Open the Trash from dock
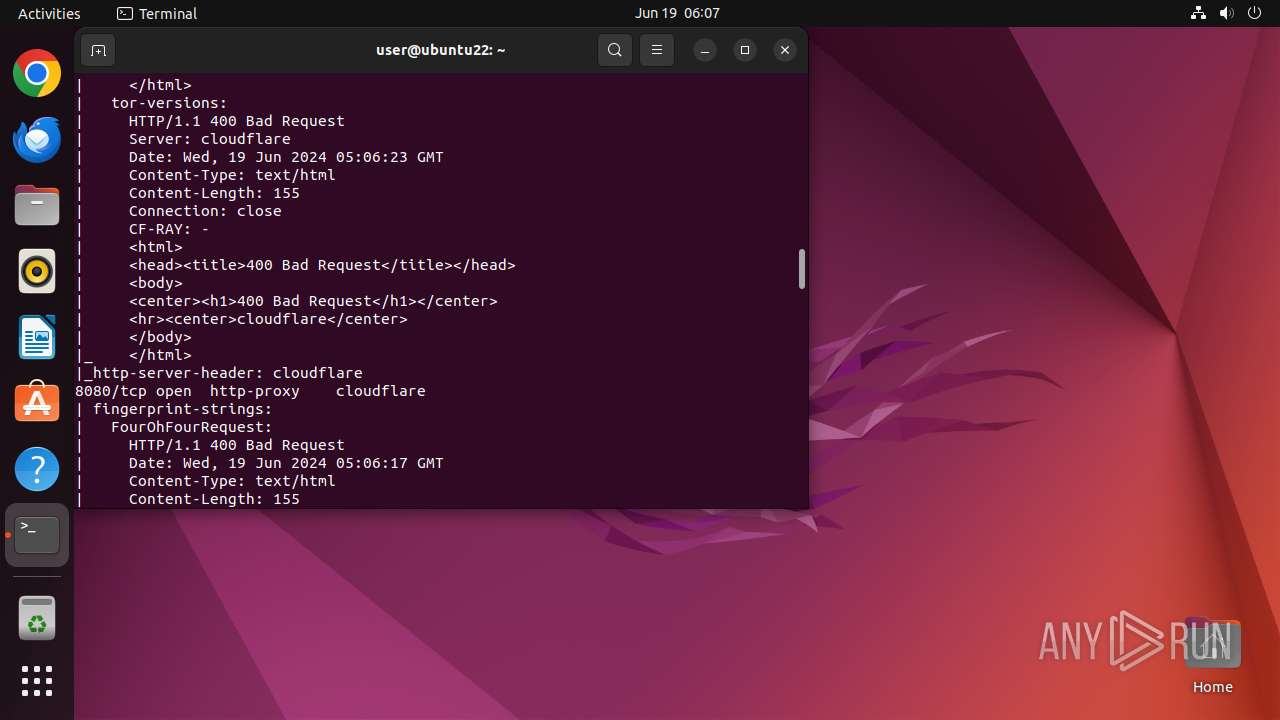The height and width of the screenshot is (720, 1280). click(x=37, y=619)
